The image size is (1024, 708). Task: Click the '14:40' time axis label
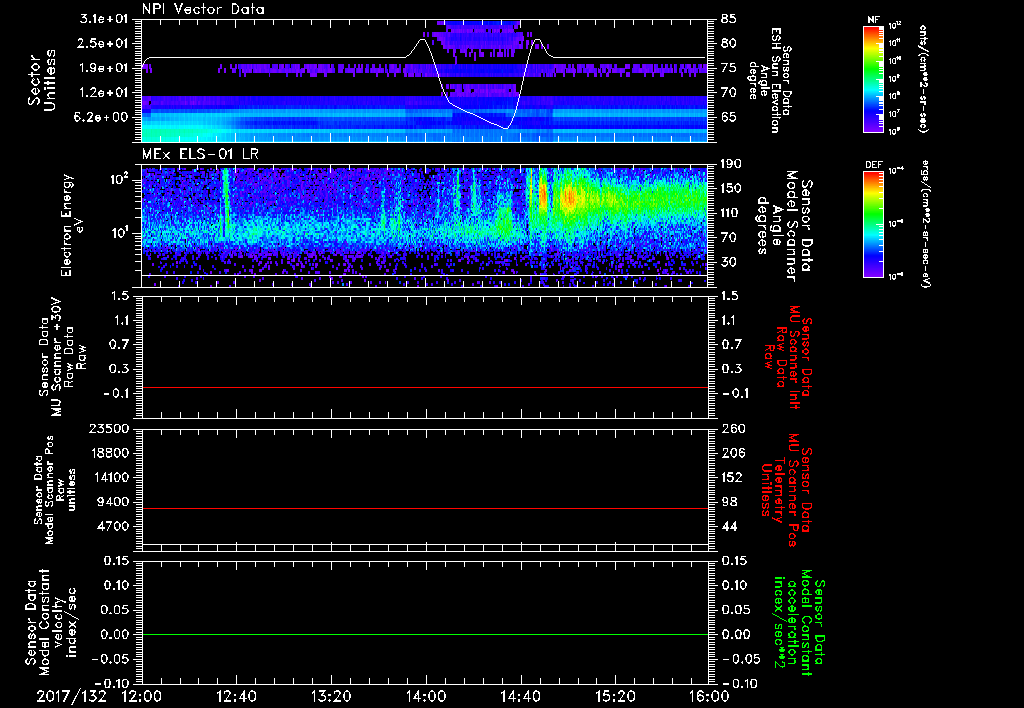pyautogui.click(x=520, y=696)
